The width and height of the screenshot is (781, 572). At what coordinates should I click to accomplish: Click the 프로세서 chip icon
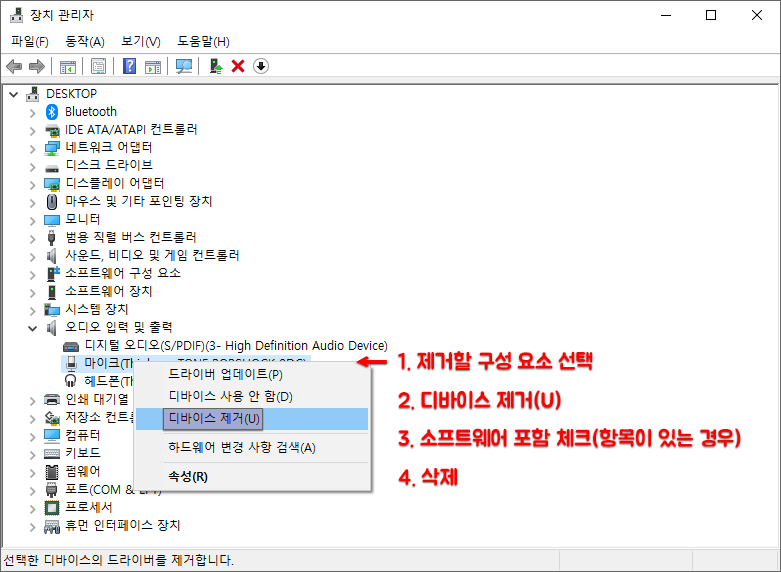(x=52, y=508)
